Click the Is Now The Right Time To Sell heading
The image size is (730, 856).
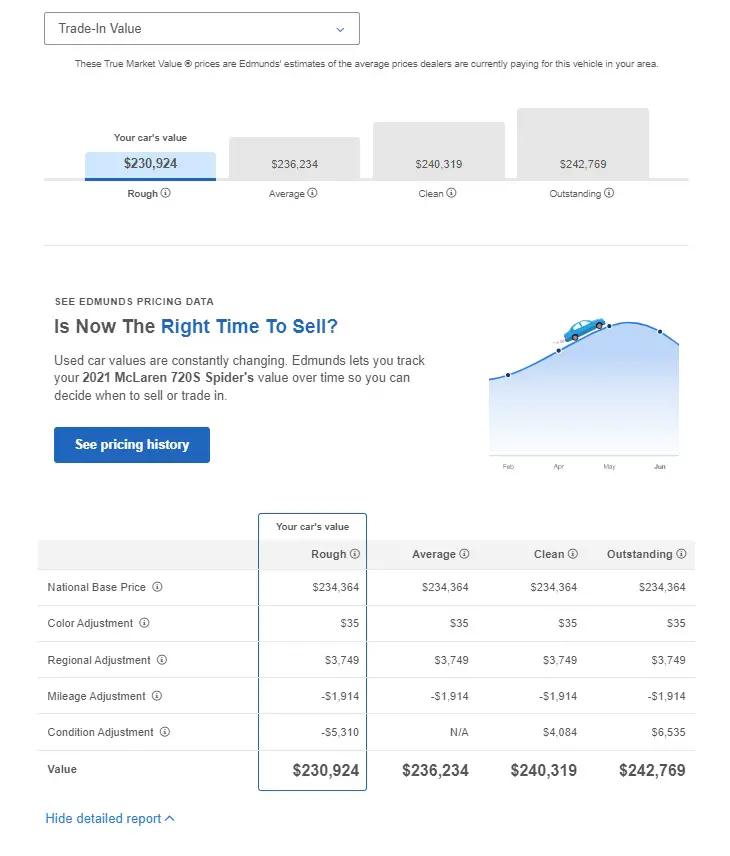(195, 326)
